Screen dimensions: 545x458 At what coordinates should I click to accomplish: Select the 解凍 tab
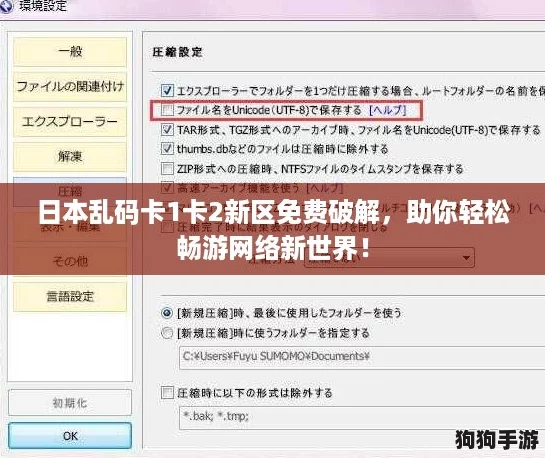tap(70, 157)
